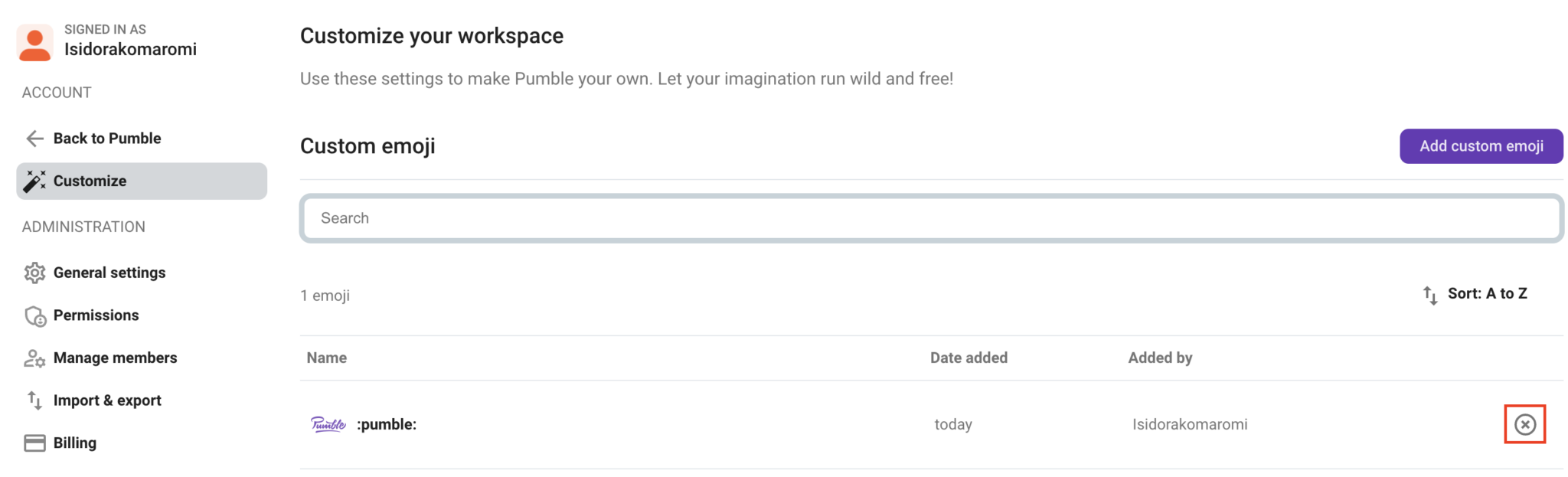Select the Manage members icon
Screen dimensions: 1568x477
click(34, 358)
